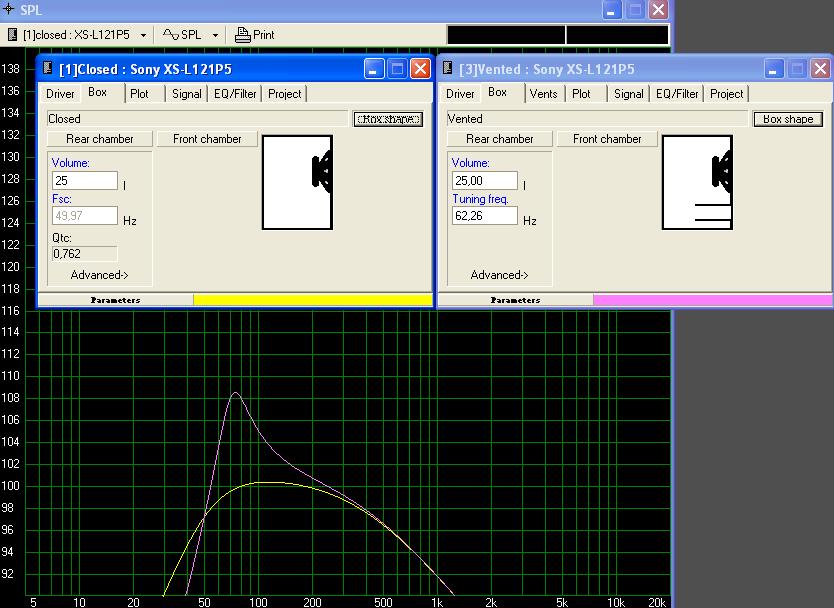
Task: Click the SPL window title crosshair icon
Action: click(9, 9)
